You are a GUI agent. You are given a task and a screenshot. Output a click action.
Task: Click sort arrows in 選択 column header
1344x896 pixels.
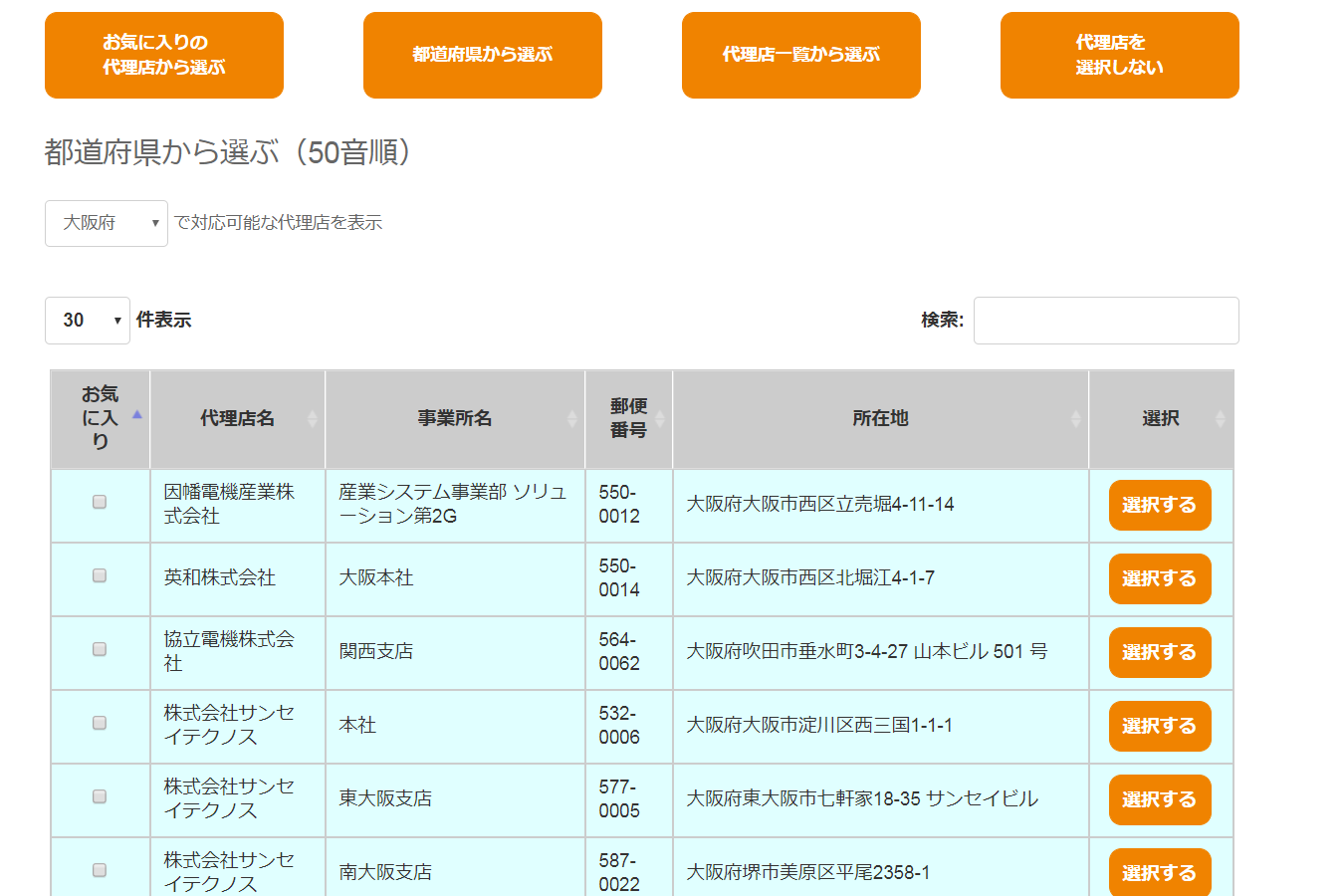[1220, 419]
